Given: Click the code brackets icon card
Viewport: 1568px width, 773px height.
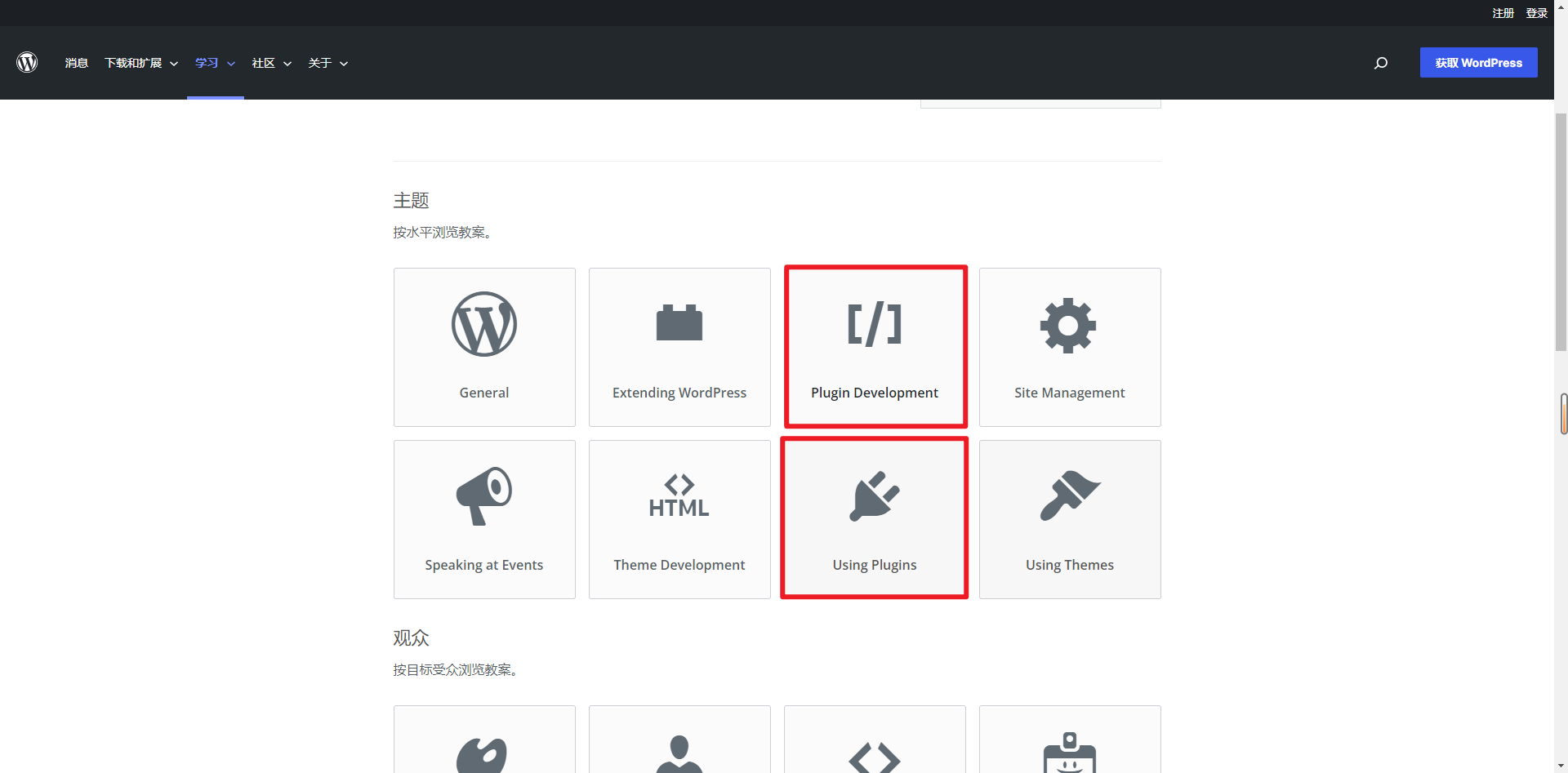Looking at the screenshot, I should point(875,740).
